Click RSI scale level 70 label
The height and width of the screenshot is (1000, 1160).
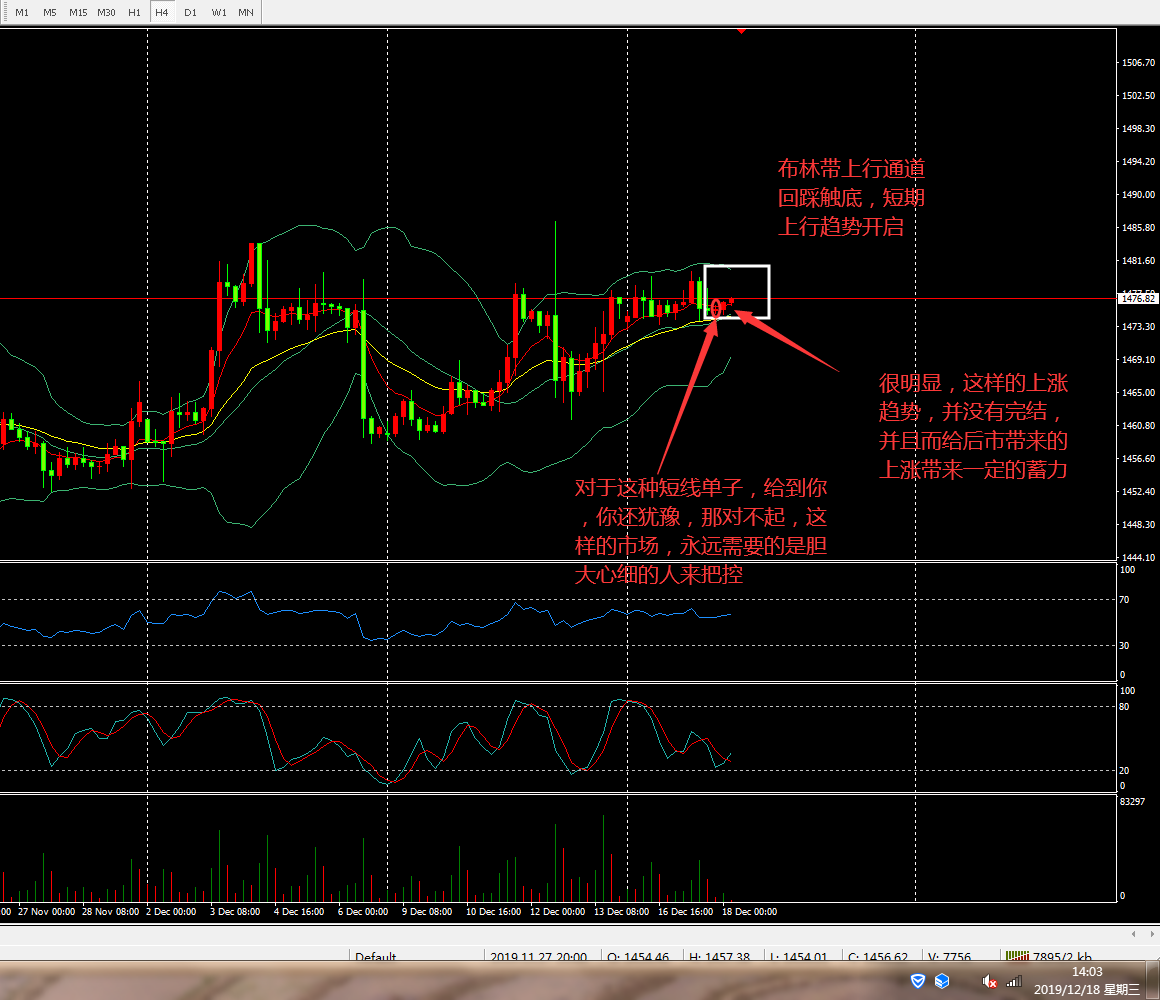(x=1124, y=599)
